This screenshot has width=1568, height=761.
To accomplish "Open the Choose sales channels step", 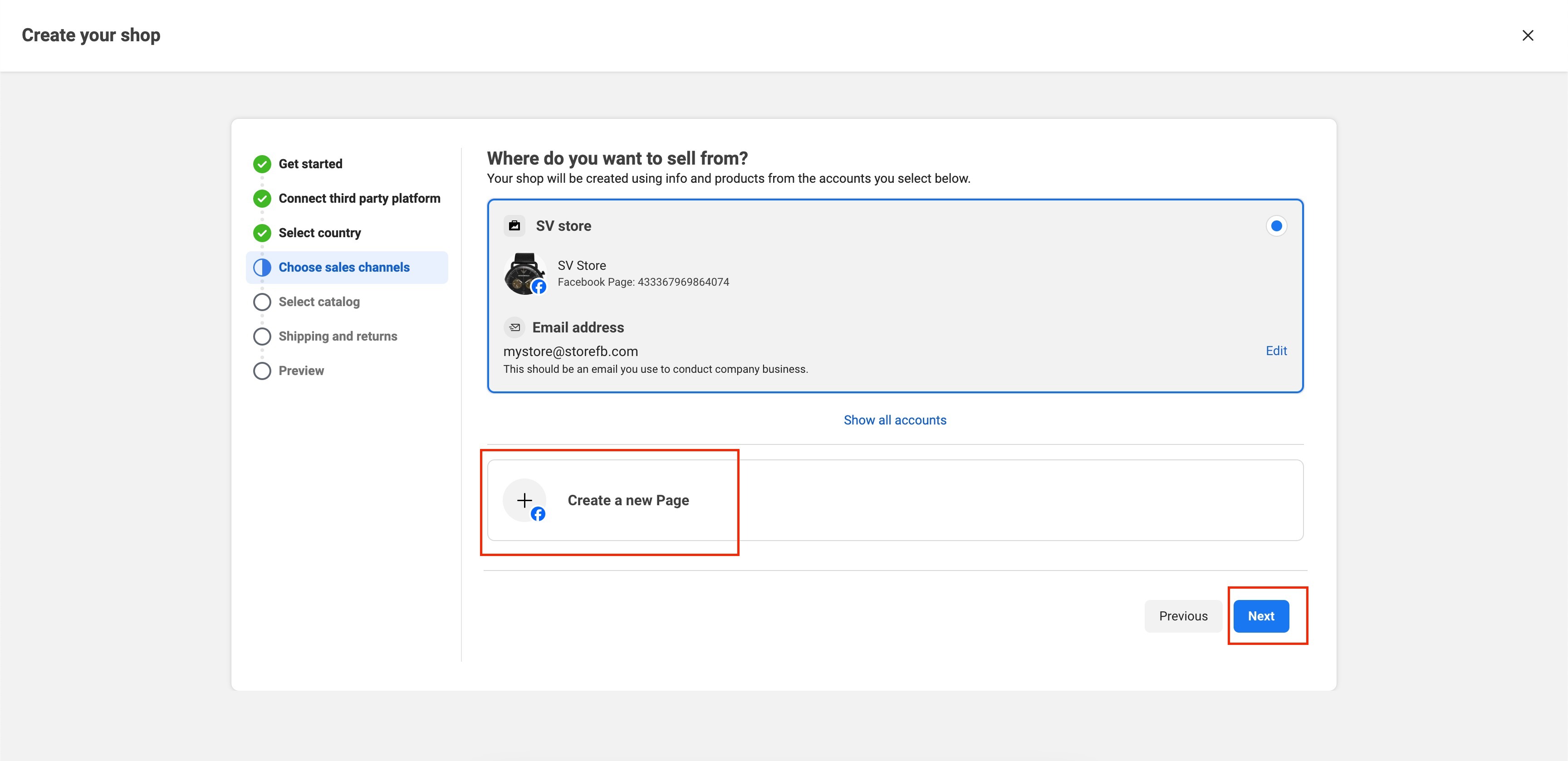I will tap(344, 268).
